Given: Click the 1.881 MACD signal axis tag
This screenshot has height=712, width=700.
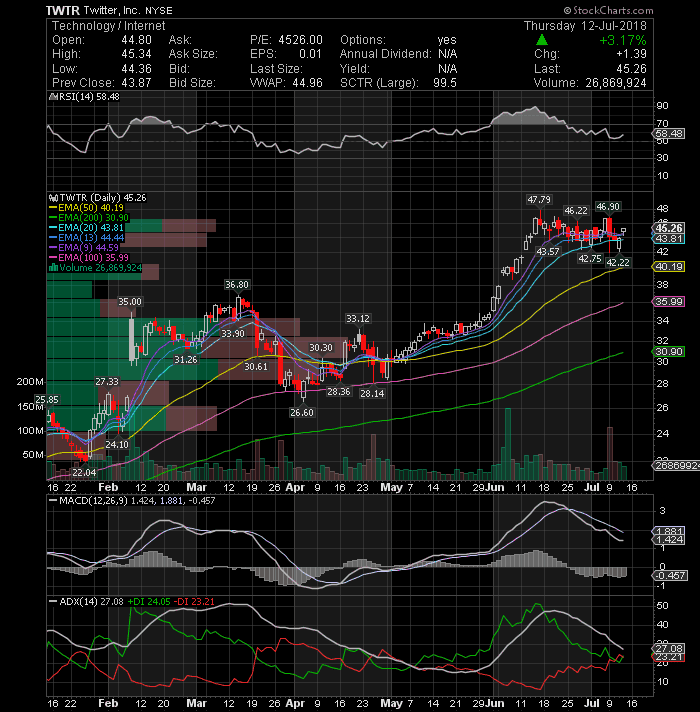Looking at the screenshot, I should (x=669, y=531).
